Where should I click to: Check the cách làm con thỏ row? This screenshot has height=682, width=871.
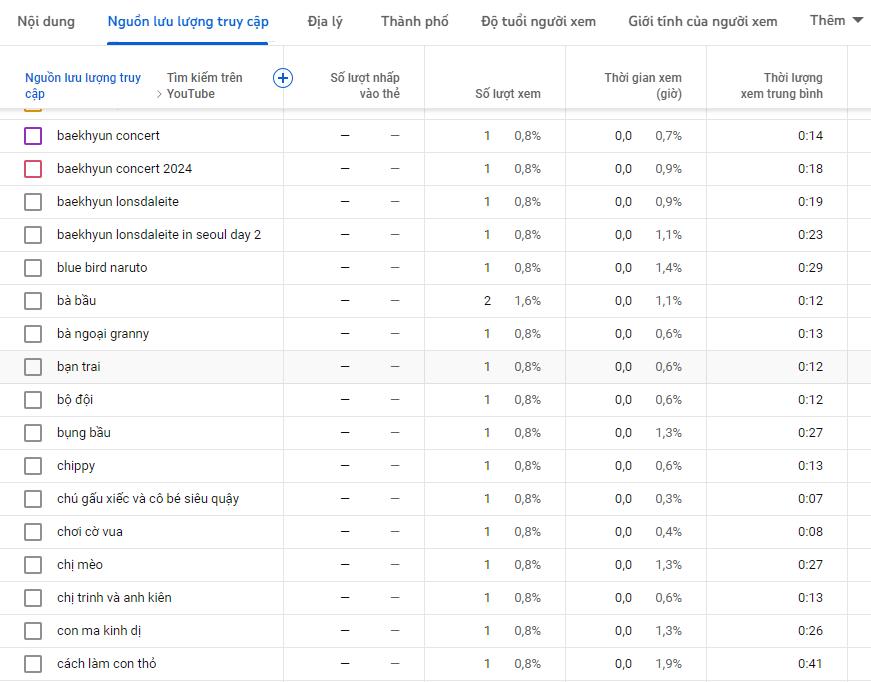tap(33, 664)
